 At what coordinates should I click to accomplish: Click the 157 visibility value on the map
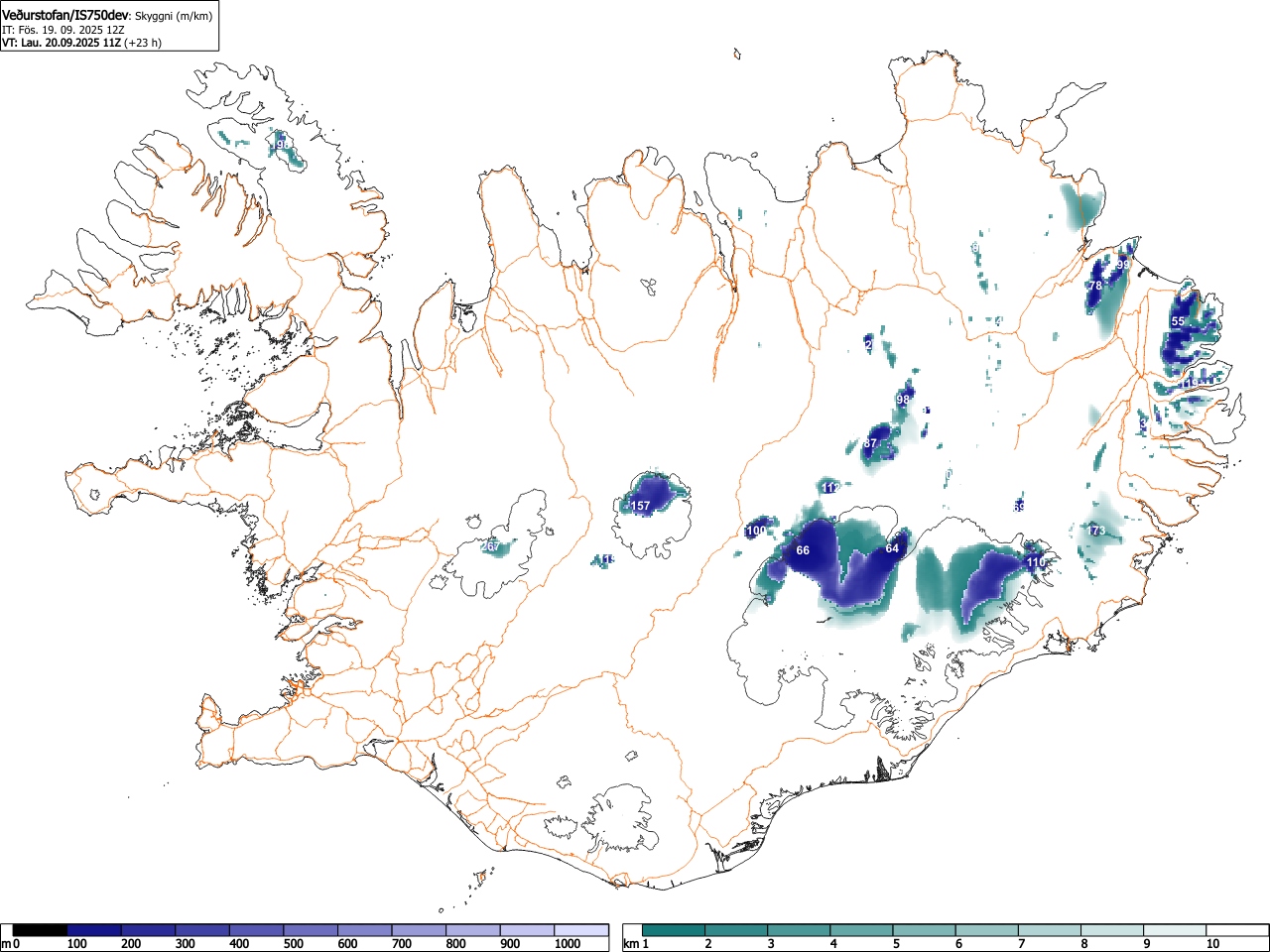(641, 506)
